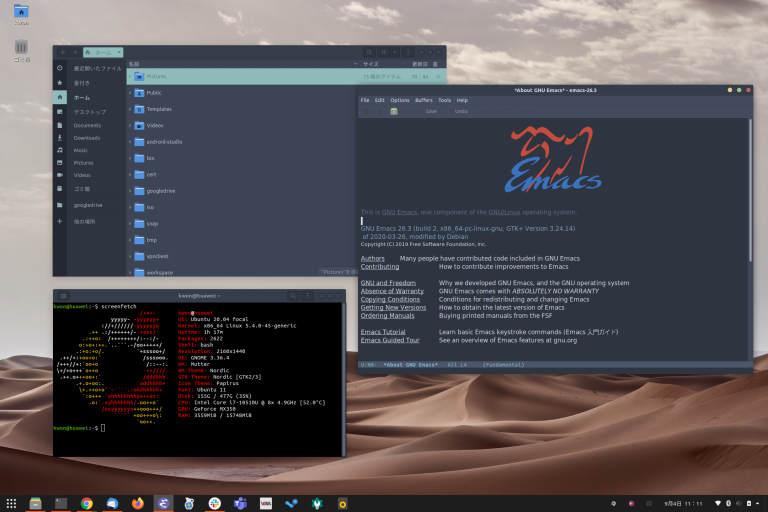
Task: Launch Google Chrome from taskbar
Action: (87, 503)
